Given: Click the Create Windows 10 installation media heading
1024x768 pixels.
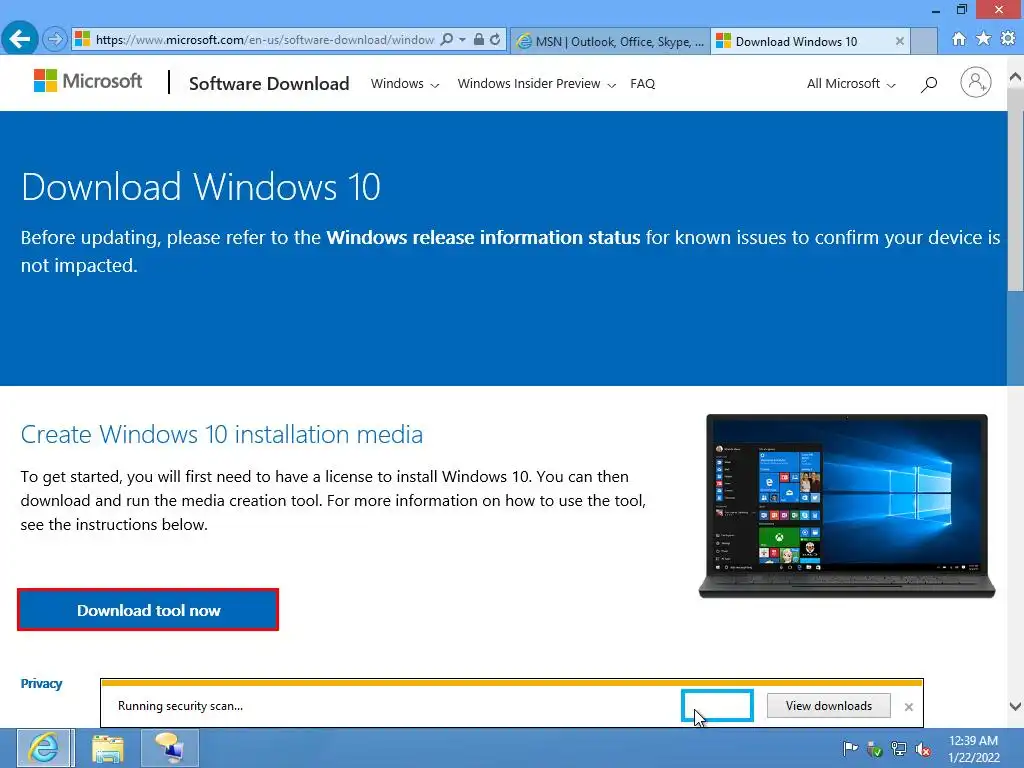Looking at the screenshot, I should (x=221, y=434).
